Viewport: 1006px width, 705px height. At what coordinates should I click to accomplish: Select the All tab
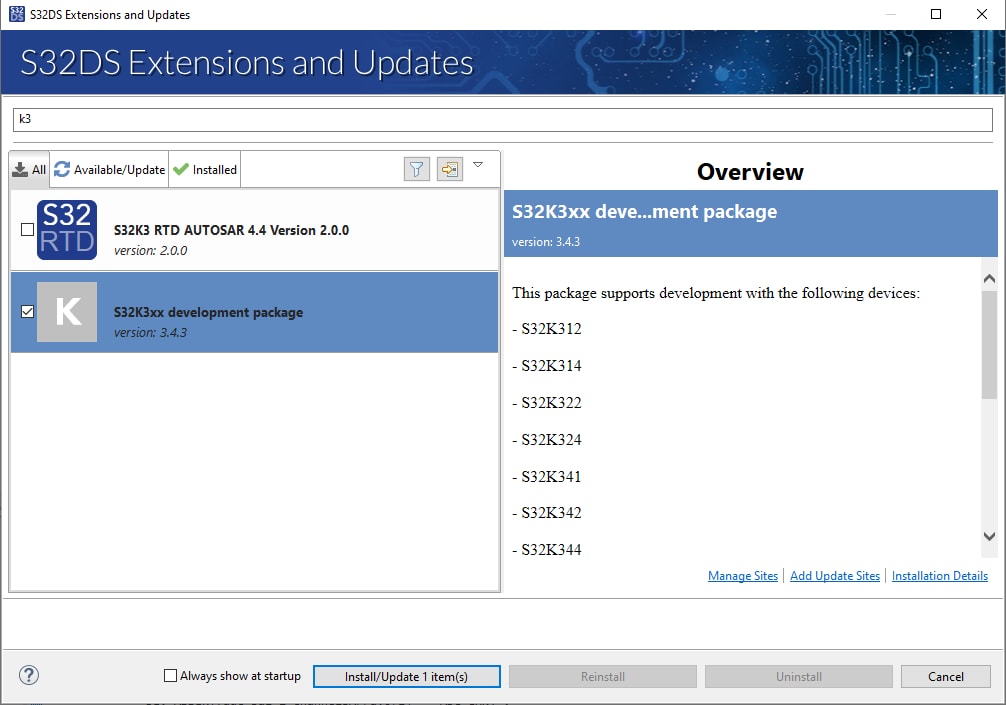click(29, 170)
